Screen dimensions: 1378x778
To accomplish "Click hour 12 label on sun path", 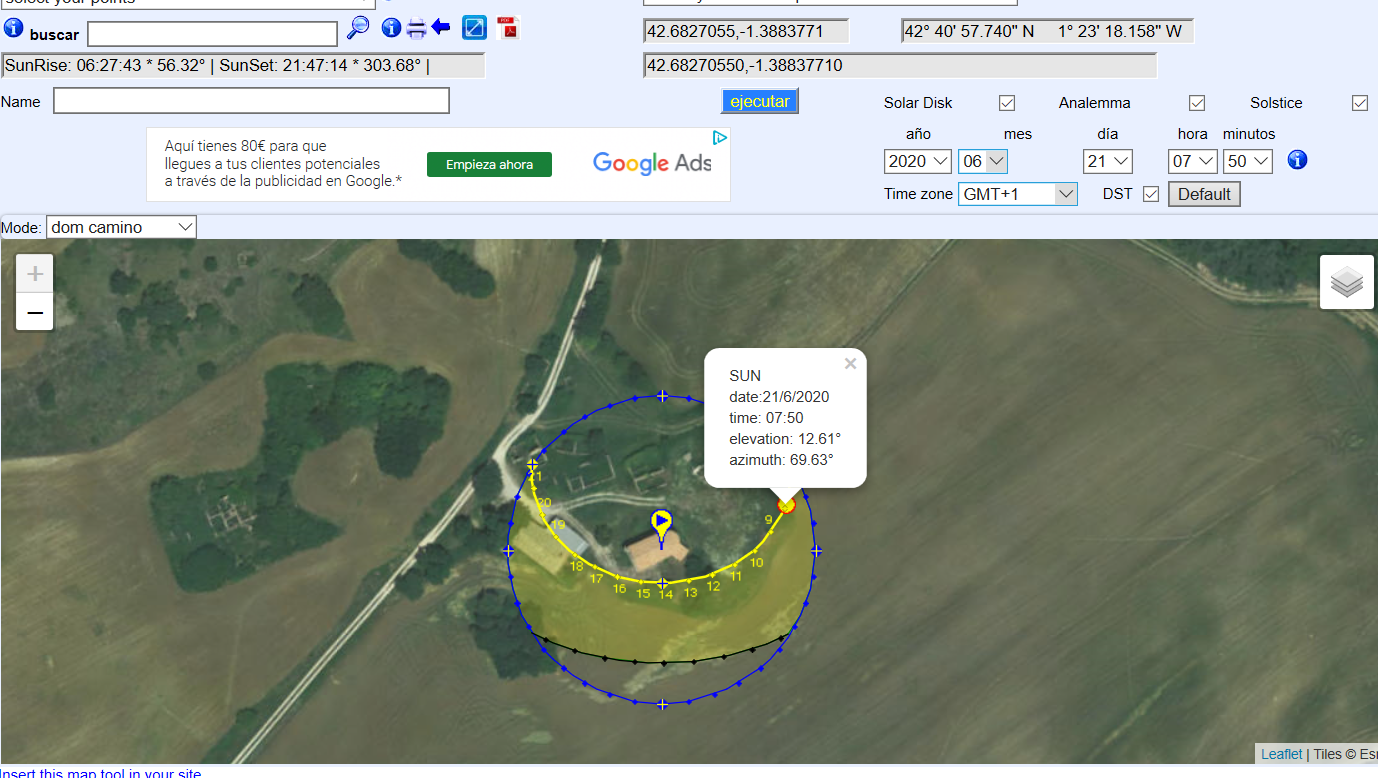I will pos(713,586).
